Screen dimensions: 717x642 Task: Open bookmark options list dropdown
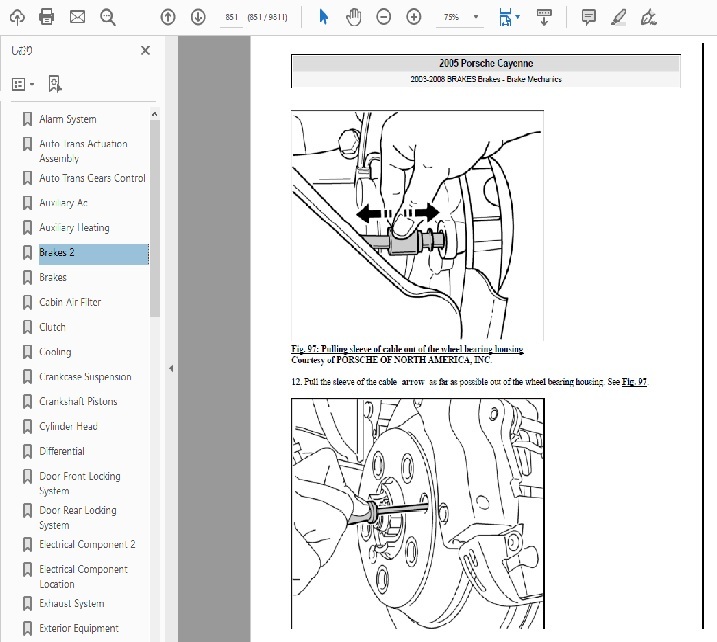point(23,84)
